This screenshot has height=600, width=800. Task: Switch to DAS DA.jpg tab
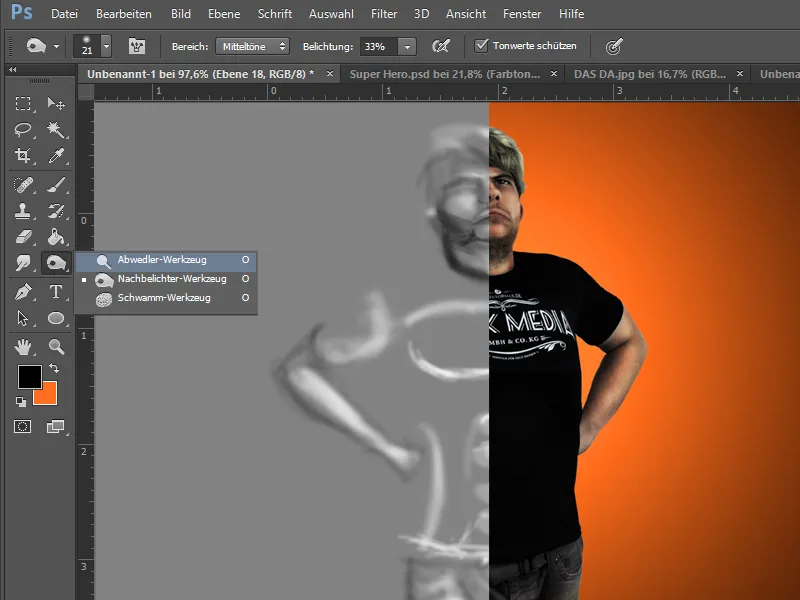[649, 74]
